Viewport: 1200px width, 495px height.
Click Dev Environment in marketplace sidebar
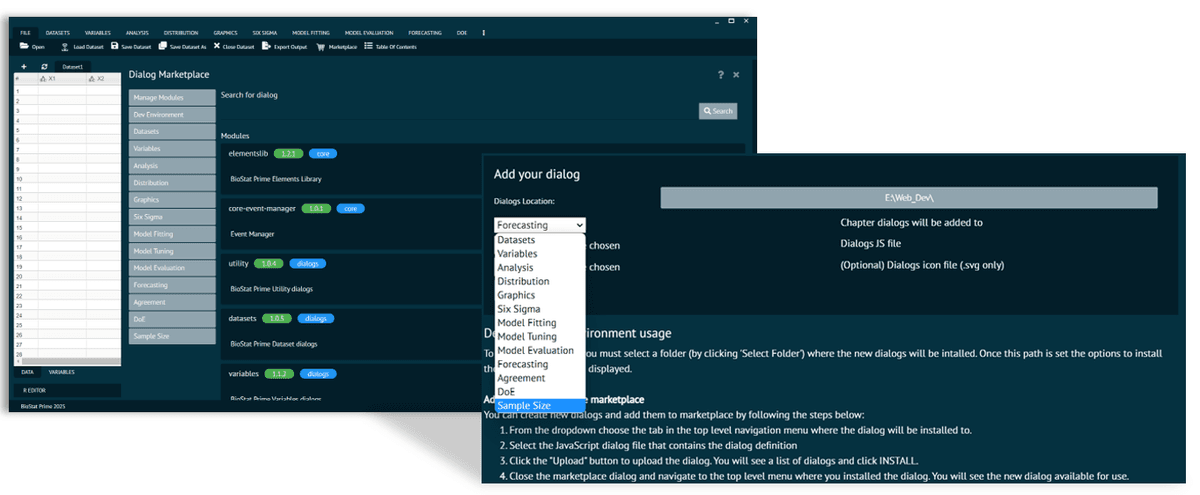point(172,114)
